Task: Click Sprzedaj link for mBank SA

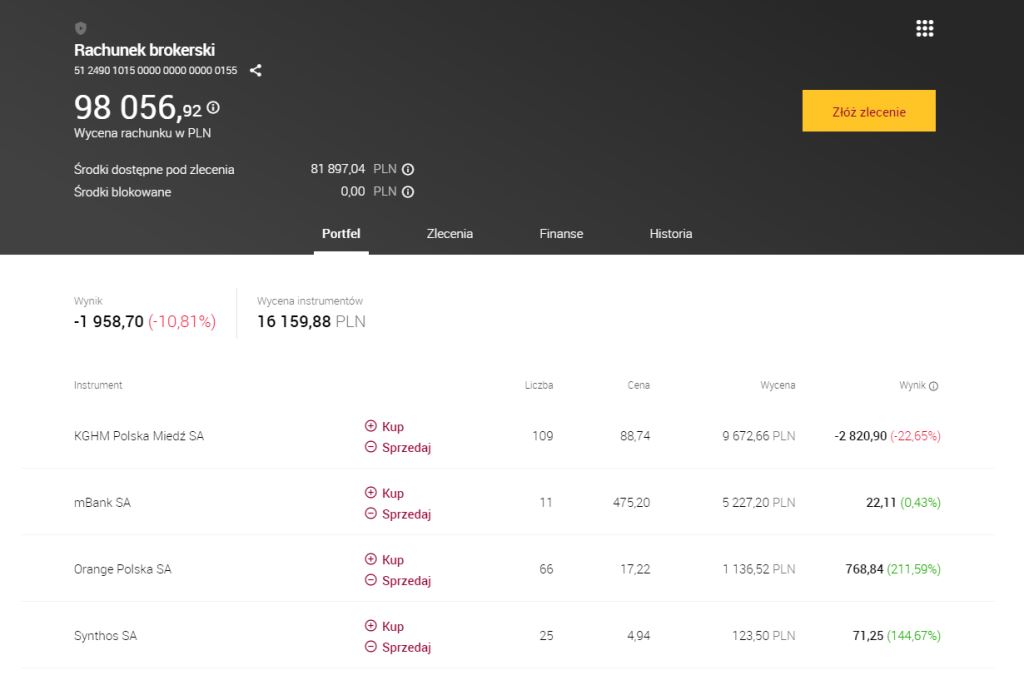Action: [x=406, y=514]
